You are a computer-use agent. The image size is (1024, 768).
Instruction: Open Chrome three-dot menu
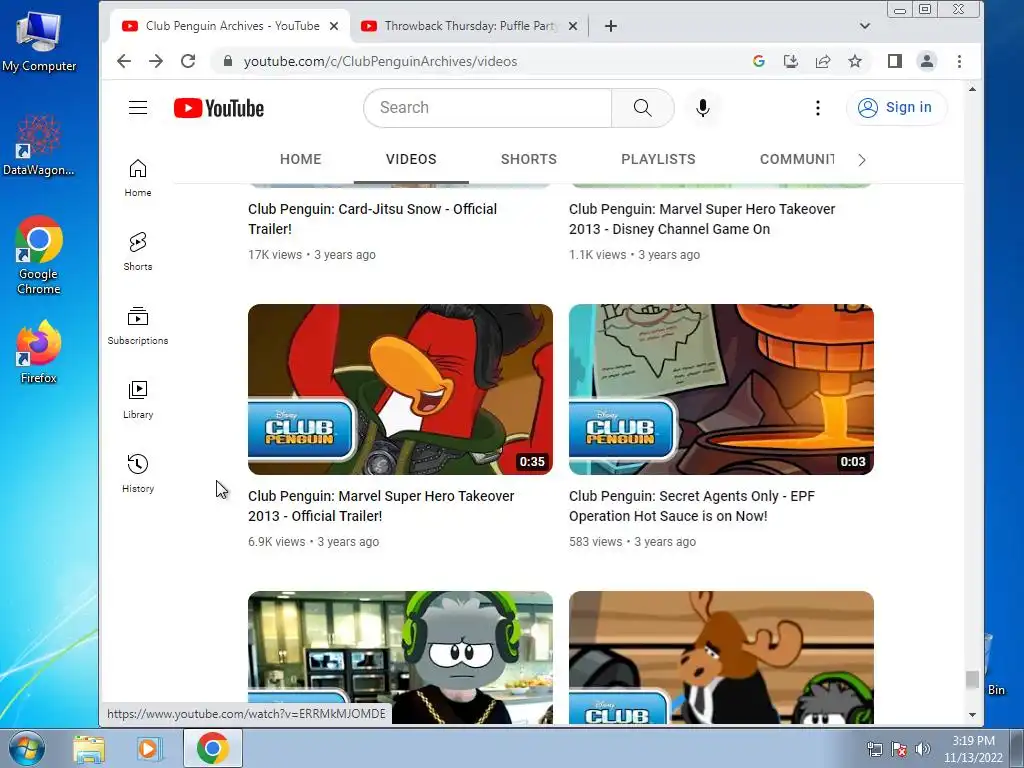point(959,61)
